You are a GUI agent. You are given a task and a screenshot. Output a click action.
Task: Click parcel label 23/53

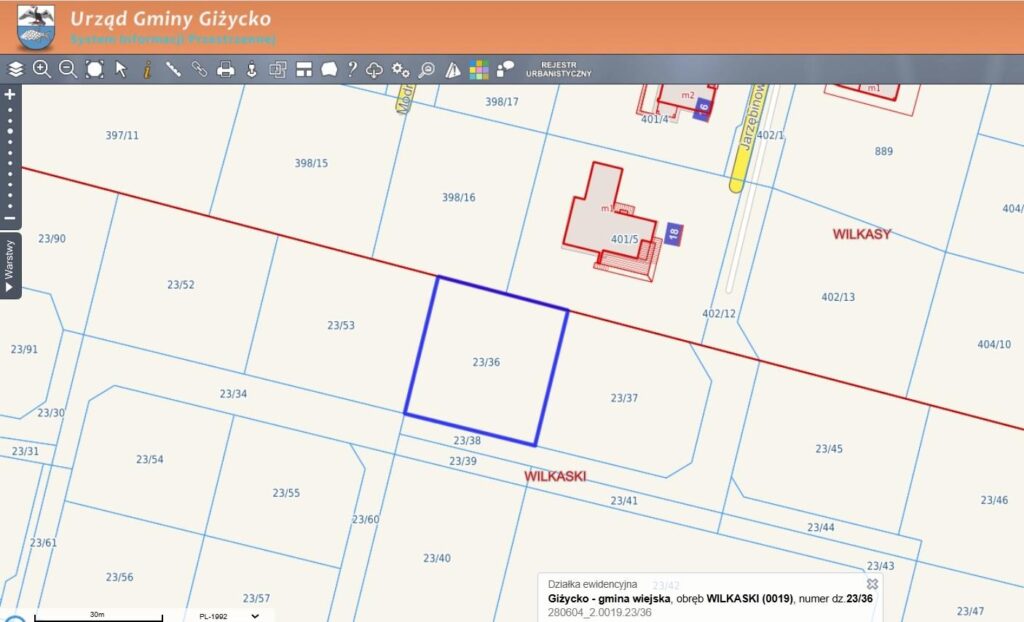click(341, 325)
